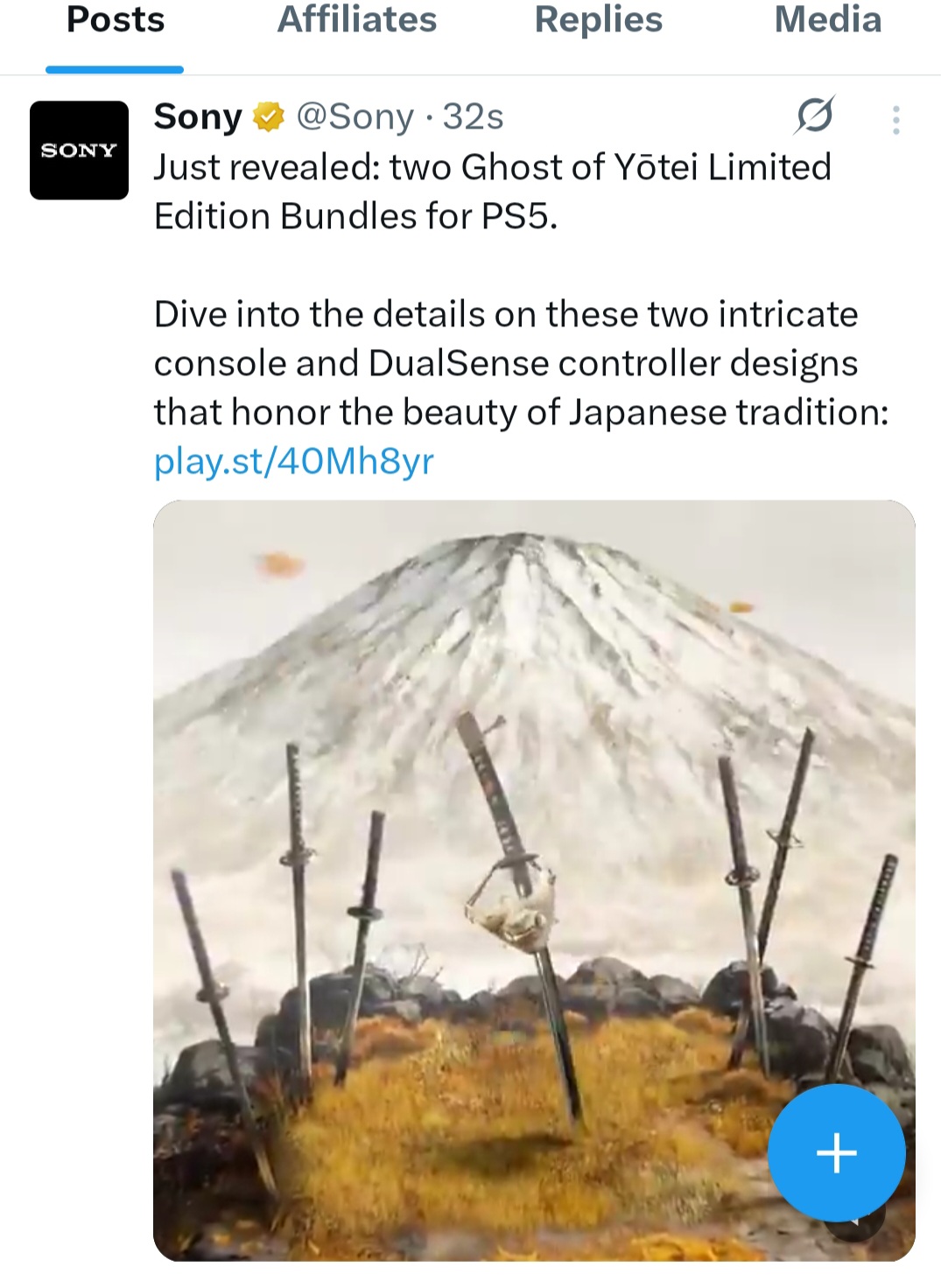This screenshot has width=941, height=1288.
Task: Tap the blue compose plus button
Action: point(836,1152)
